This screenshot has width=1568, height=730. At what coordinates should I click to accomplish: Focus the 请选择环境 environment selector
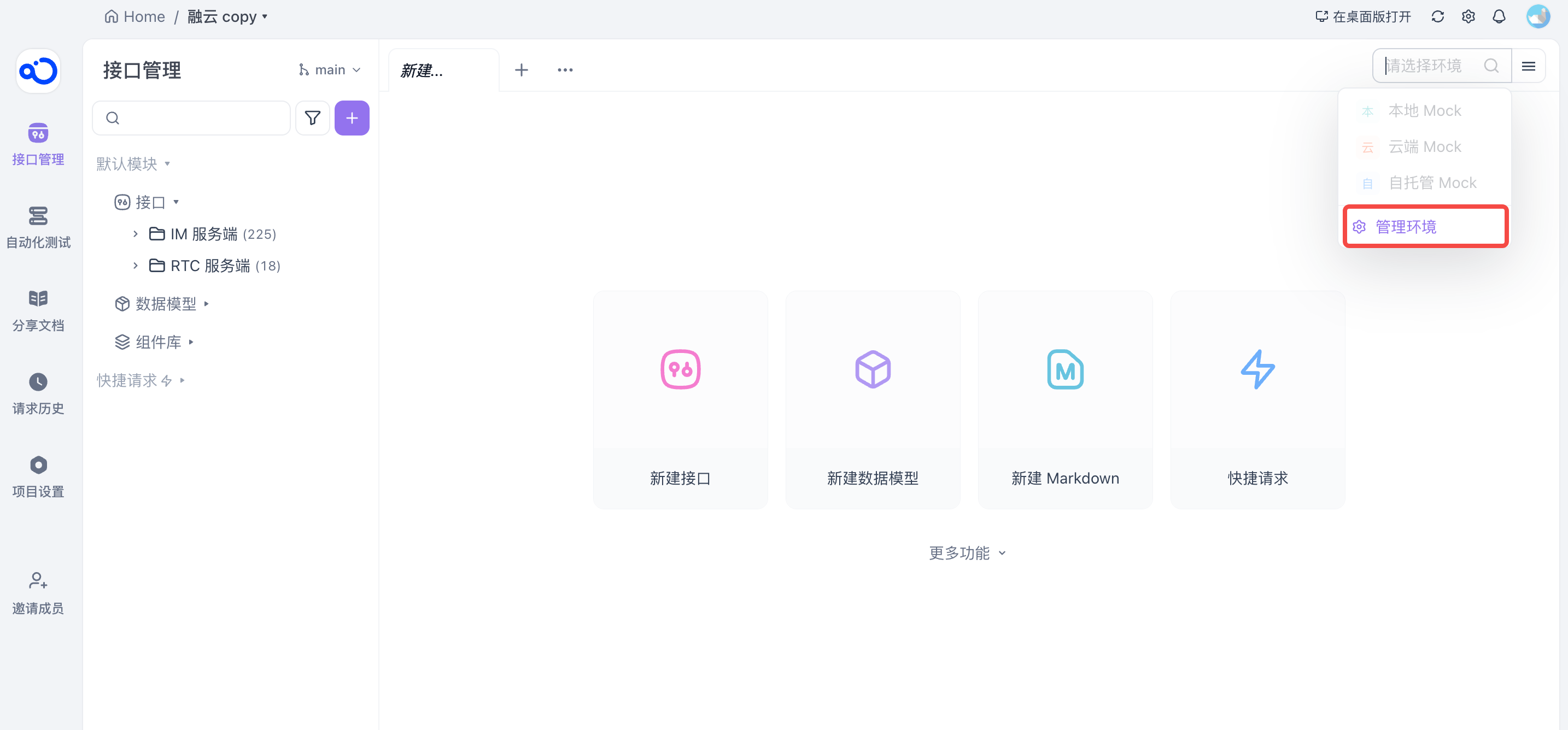tap(1441, 66)
